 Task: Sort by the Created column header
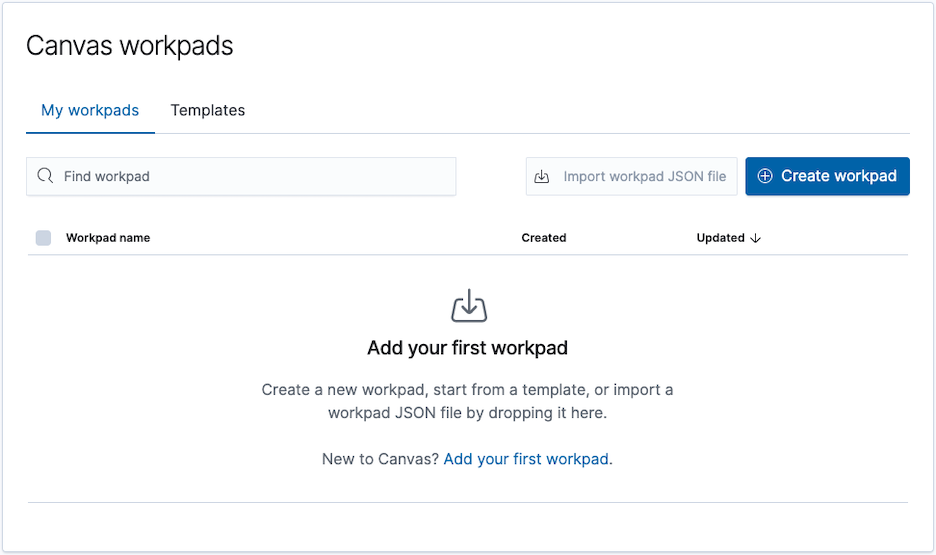click(x=544, y=238)
